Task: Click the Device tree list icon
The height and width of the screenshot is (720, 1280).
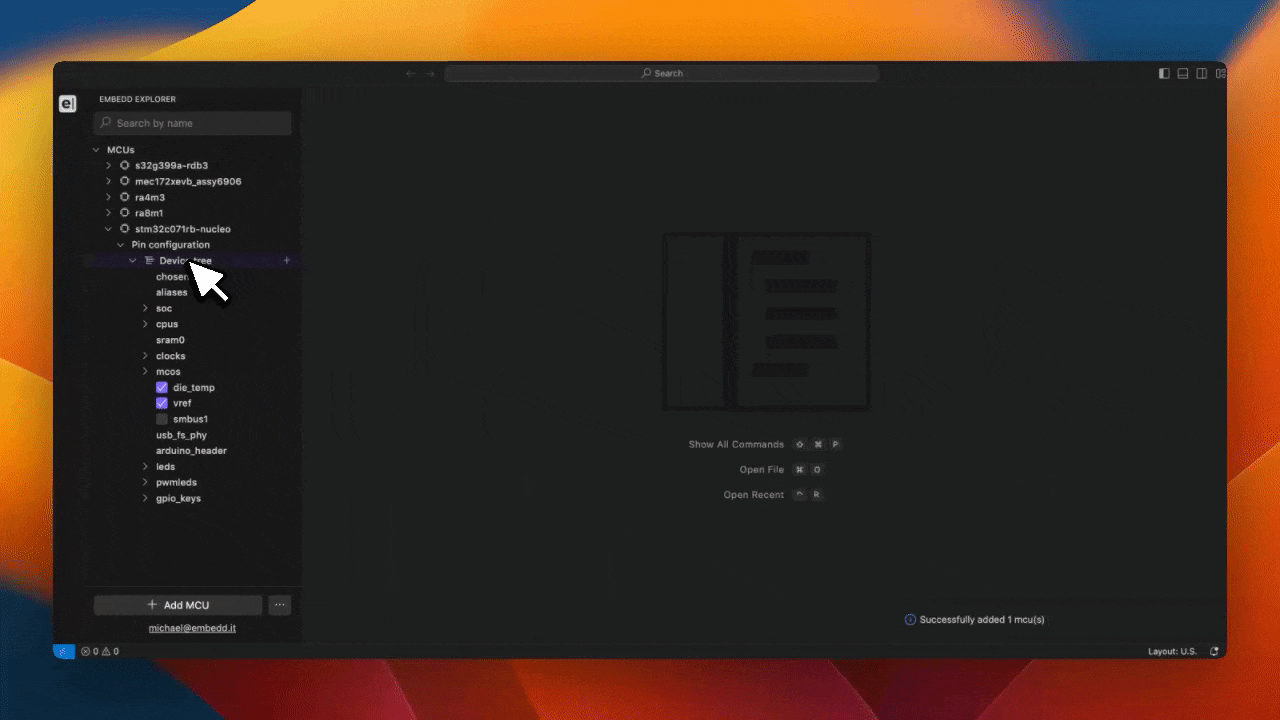Action: (x=149, y=261)
